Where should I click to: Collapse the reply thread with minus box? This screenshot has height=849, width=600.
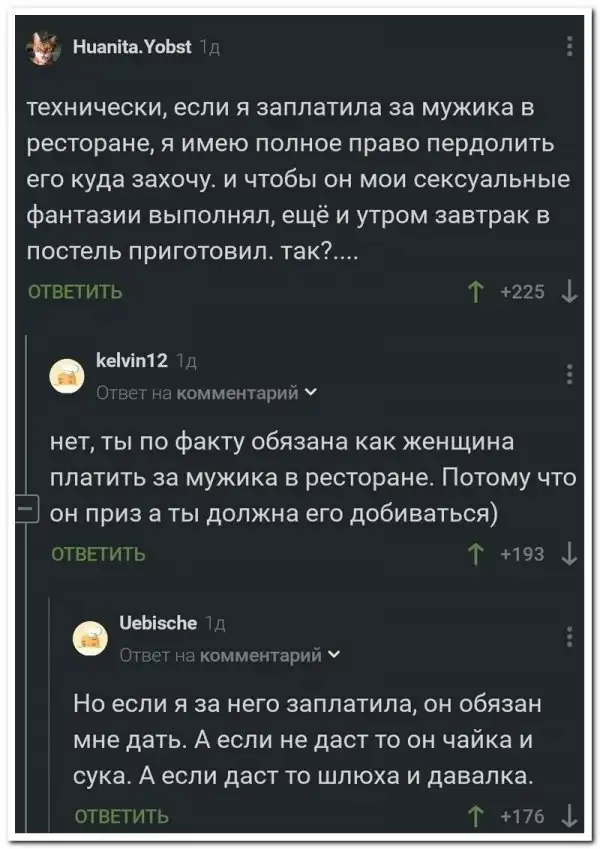[x=26, y=508]
